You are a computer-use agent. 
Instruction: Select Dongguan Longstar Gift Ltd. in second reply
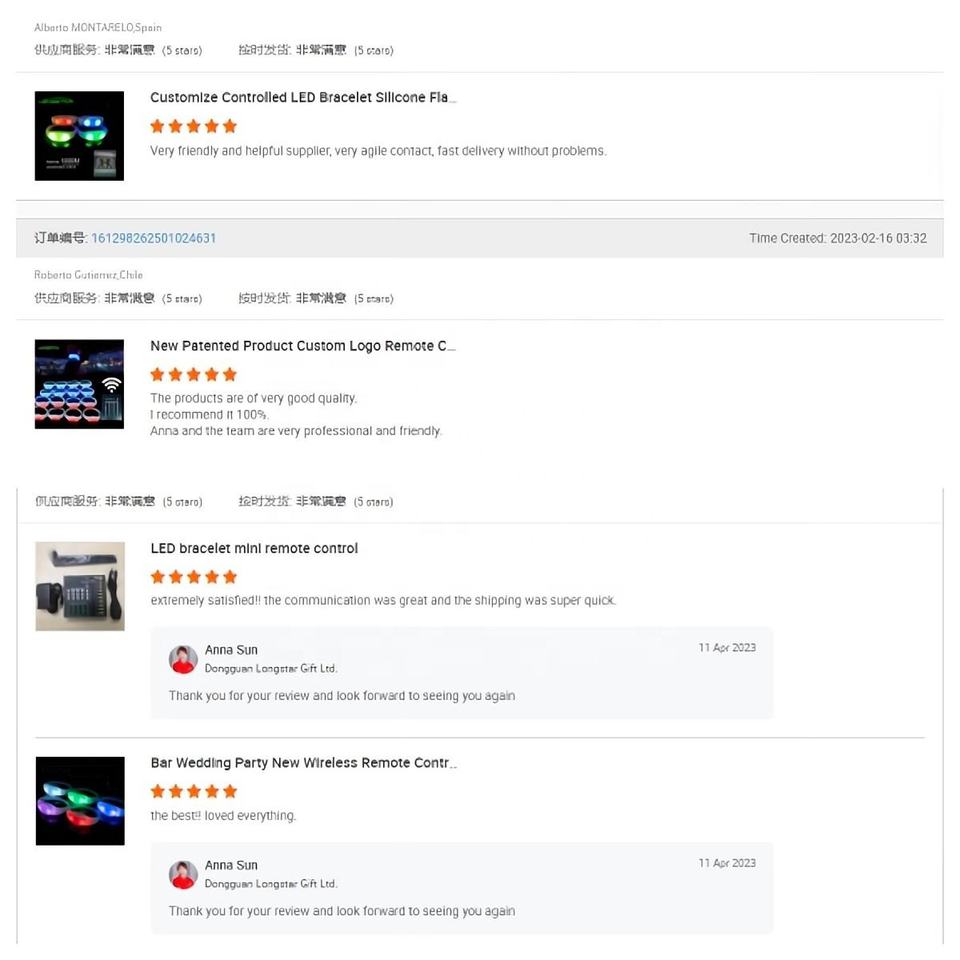tap(271, 883)
